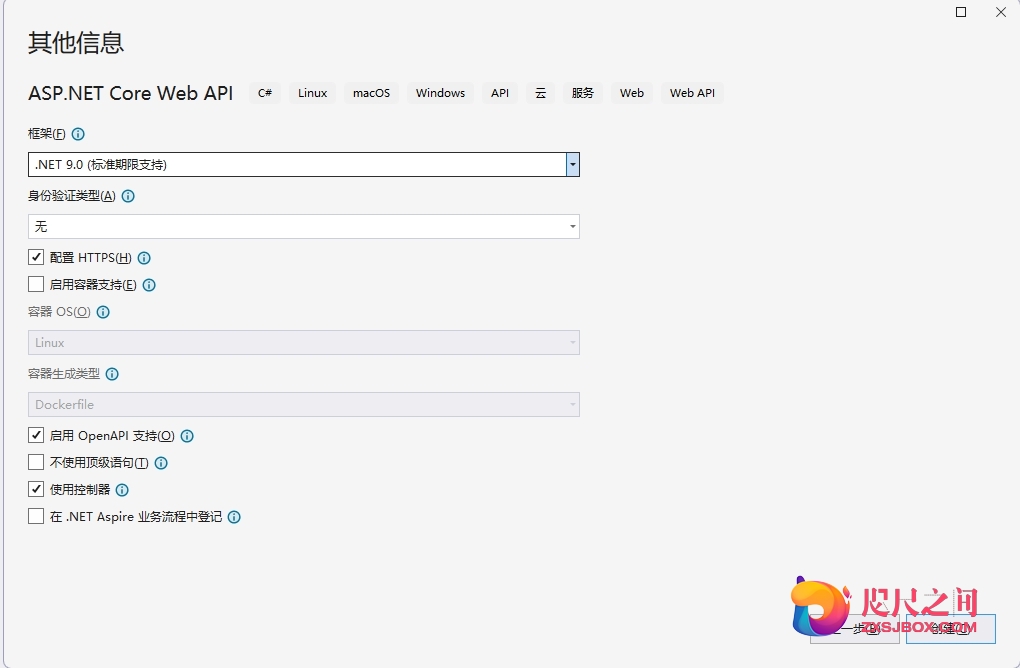Click the 容器生成类型 label

pyautogui.click(x=64, y=374)
